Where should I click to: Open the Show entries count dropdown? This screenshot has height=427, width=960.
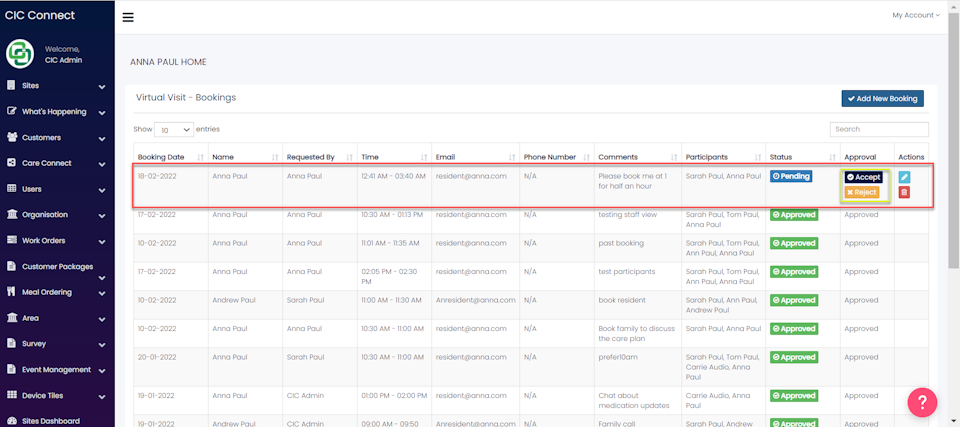coord(174,130)
